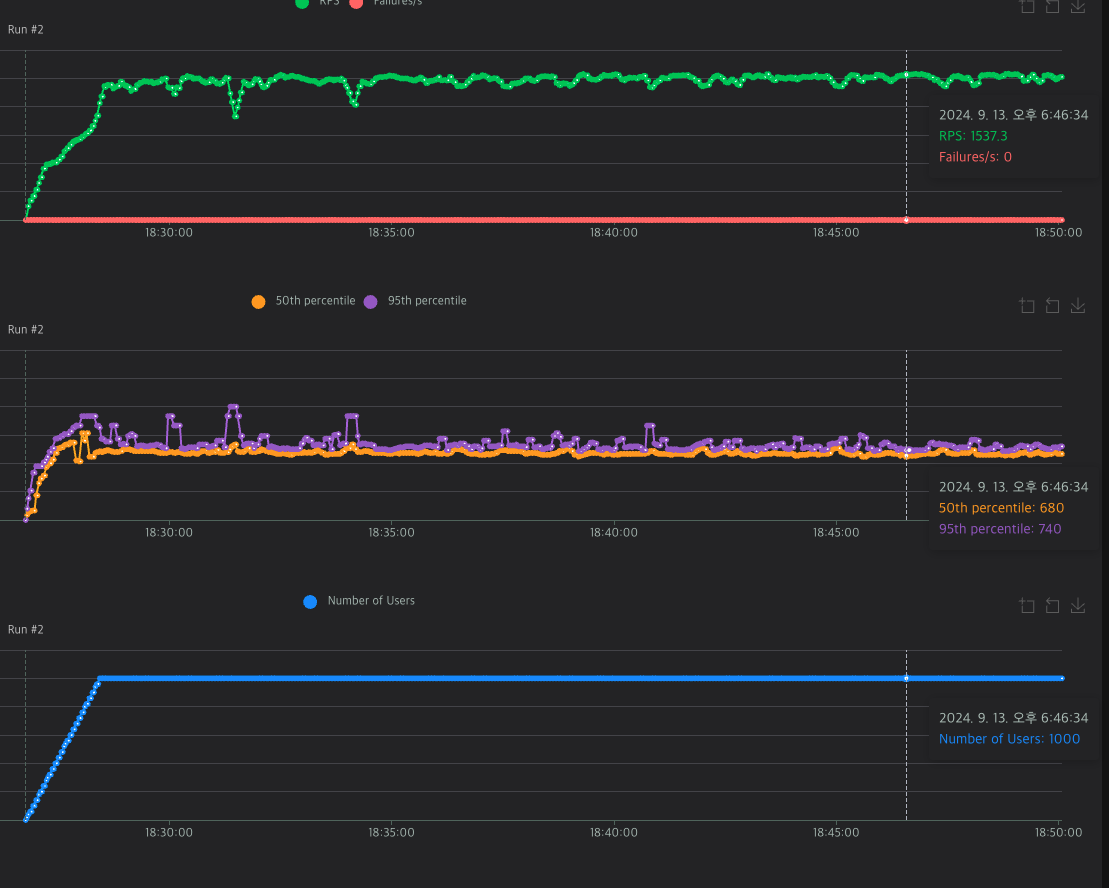Download percentile chart as image

click(x=1078, y=305)
